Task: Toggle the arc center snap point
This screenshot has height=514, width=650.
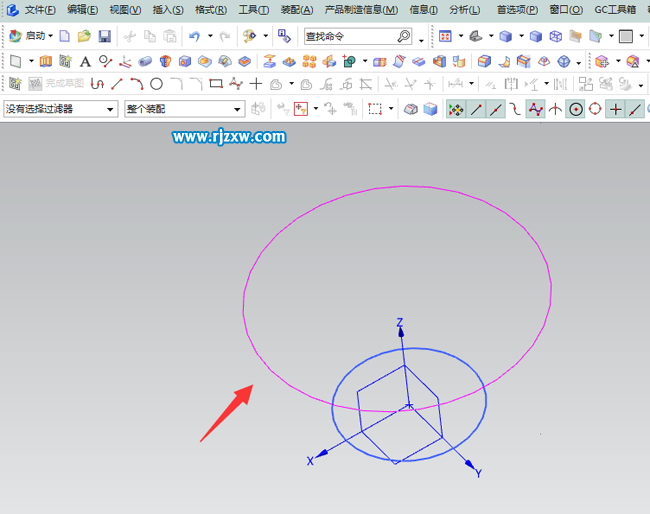Action: coord(576,108)
